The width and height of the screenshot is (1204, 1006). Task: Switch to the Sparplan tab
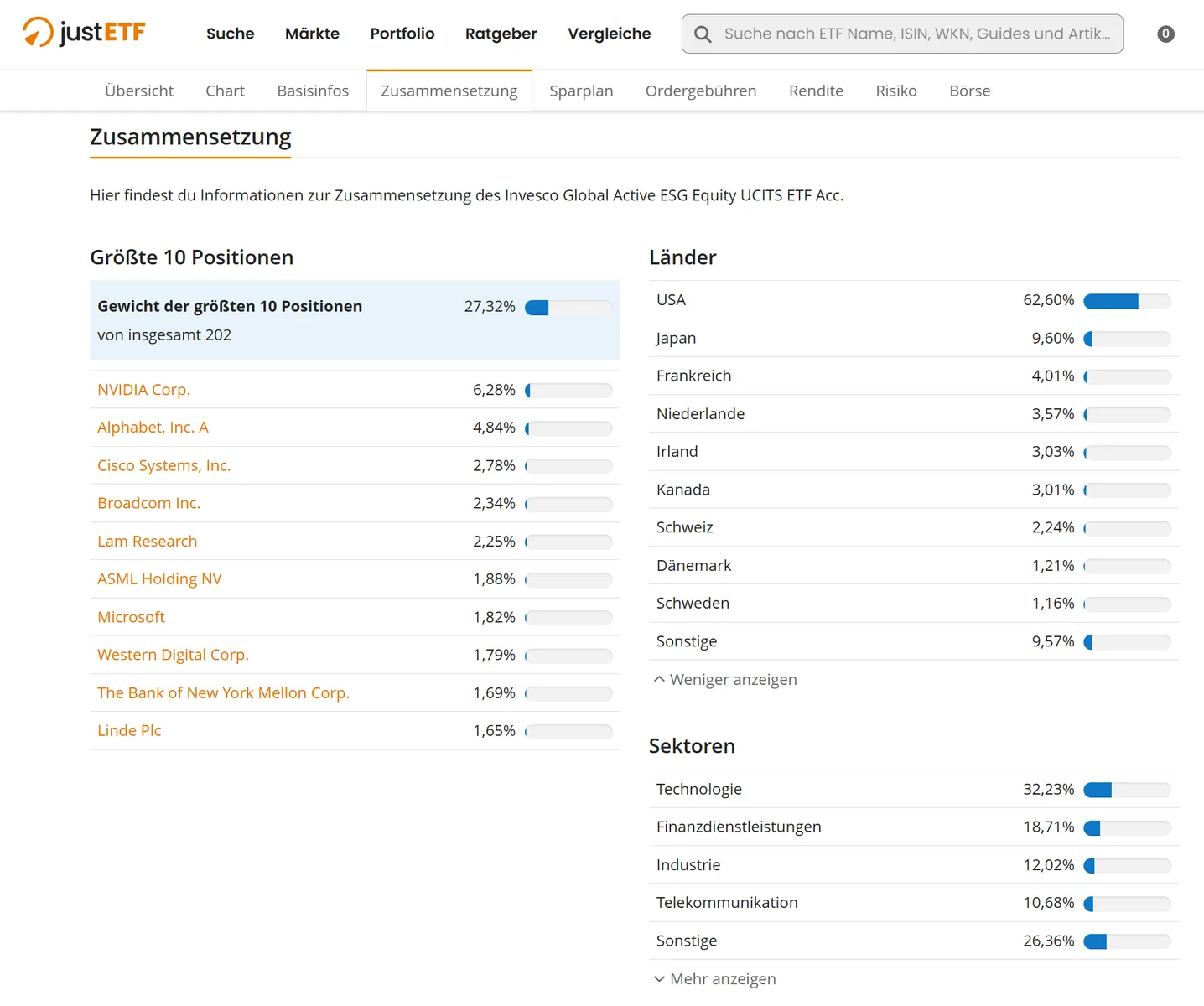point(581,91)
